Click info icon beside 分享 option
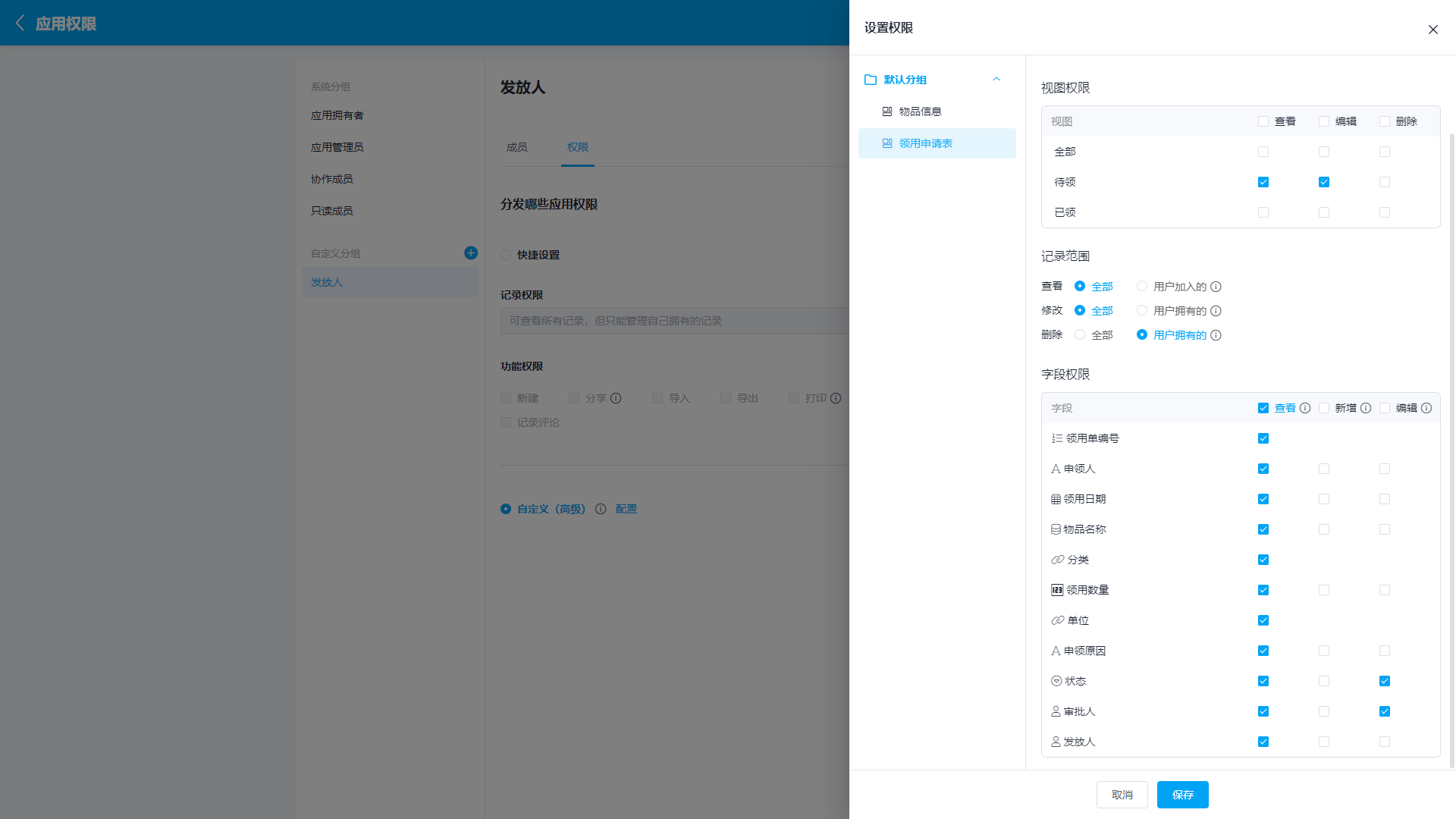This screenshot has width=1456, height=819. click(616, 398)
